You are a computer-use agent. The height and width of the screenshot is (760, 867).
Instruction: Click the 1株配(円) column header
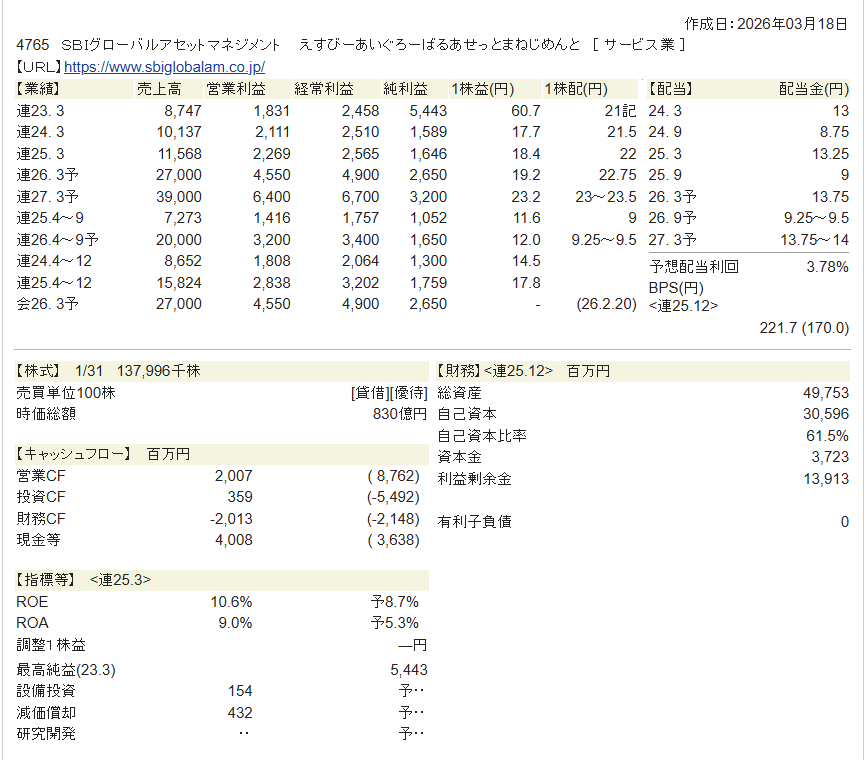(x=576, y=89)
